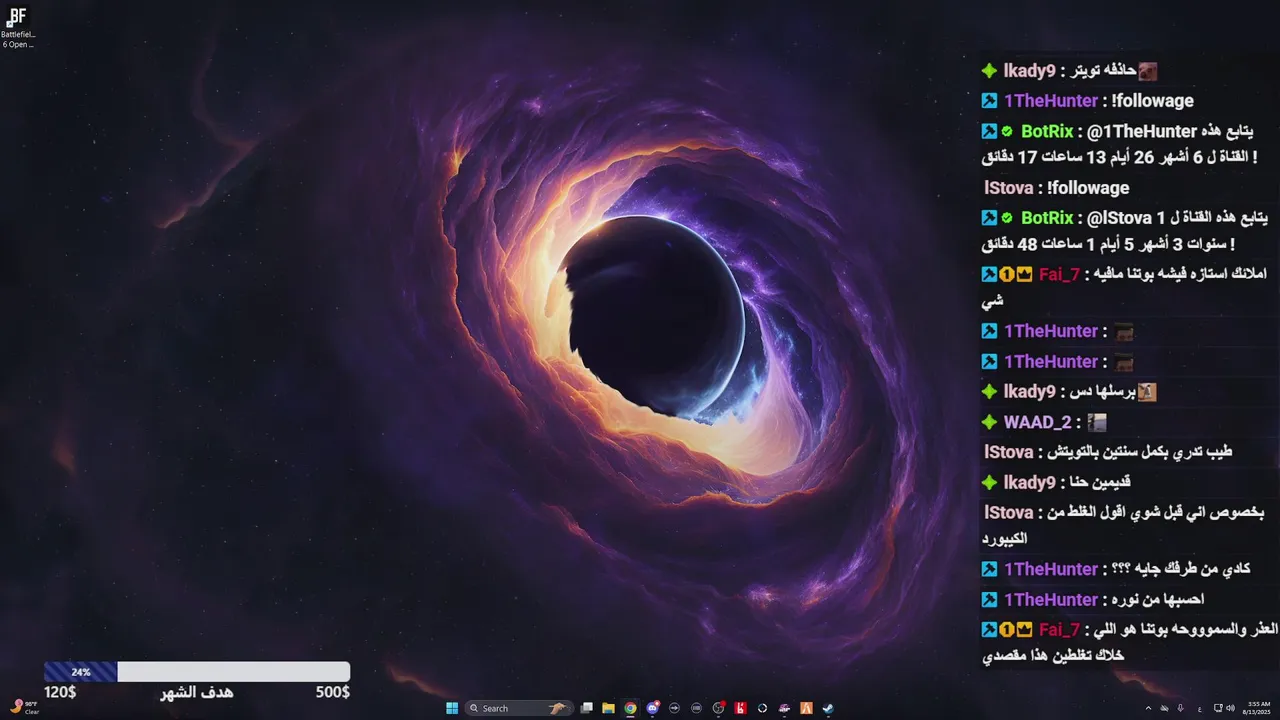1280x720 pixels.
Task: Click the blue moderator badge in 1TheHunter's !followage row
Action: click(989, 101)
